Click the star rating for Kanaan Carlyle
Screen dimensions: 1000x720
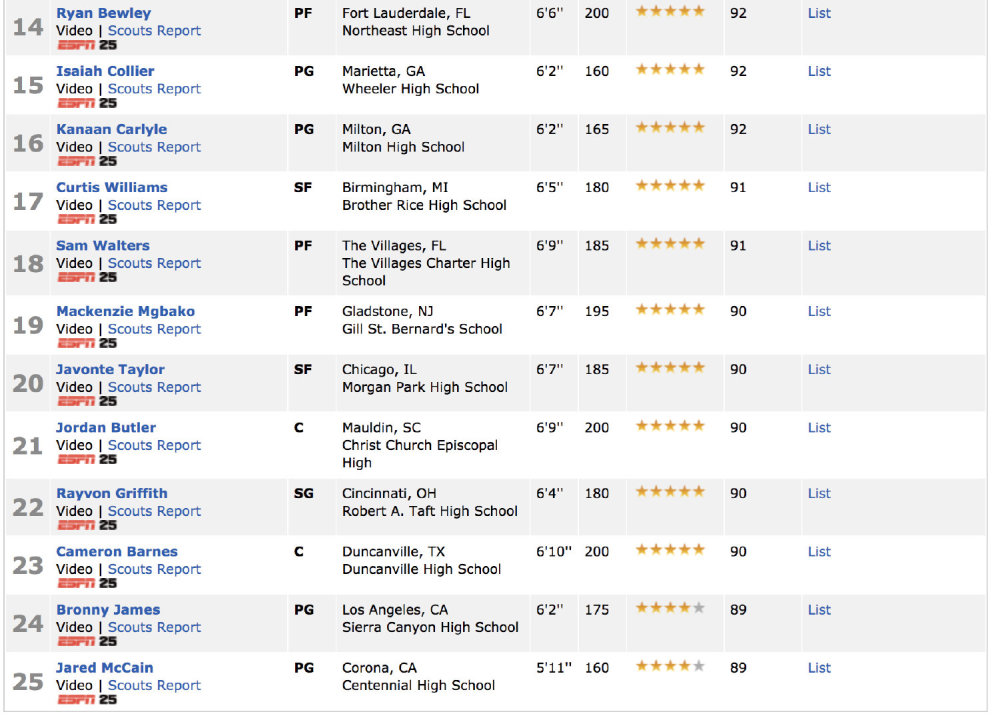[670, 127]
